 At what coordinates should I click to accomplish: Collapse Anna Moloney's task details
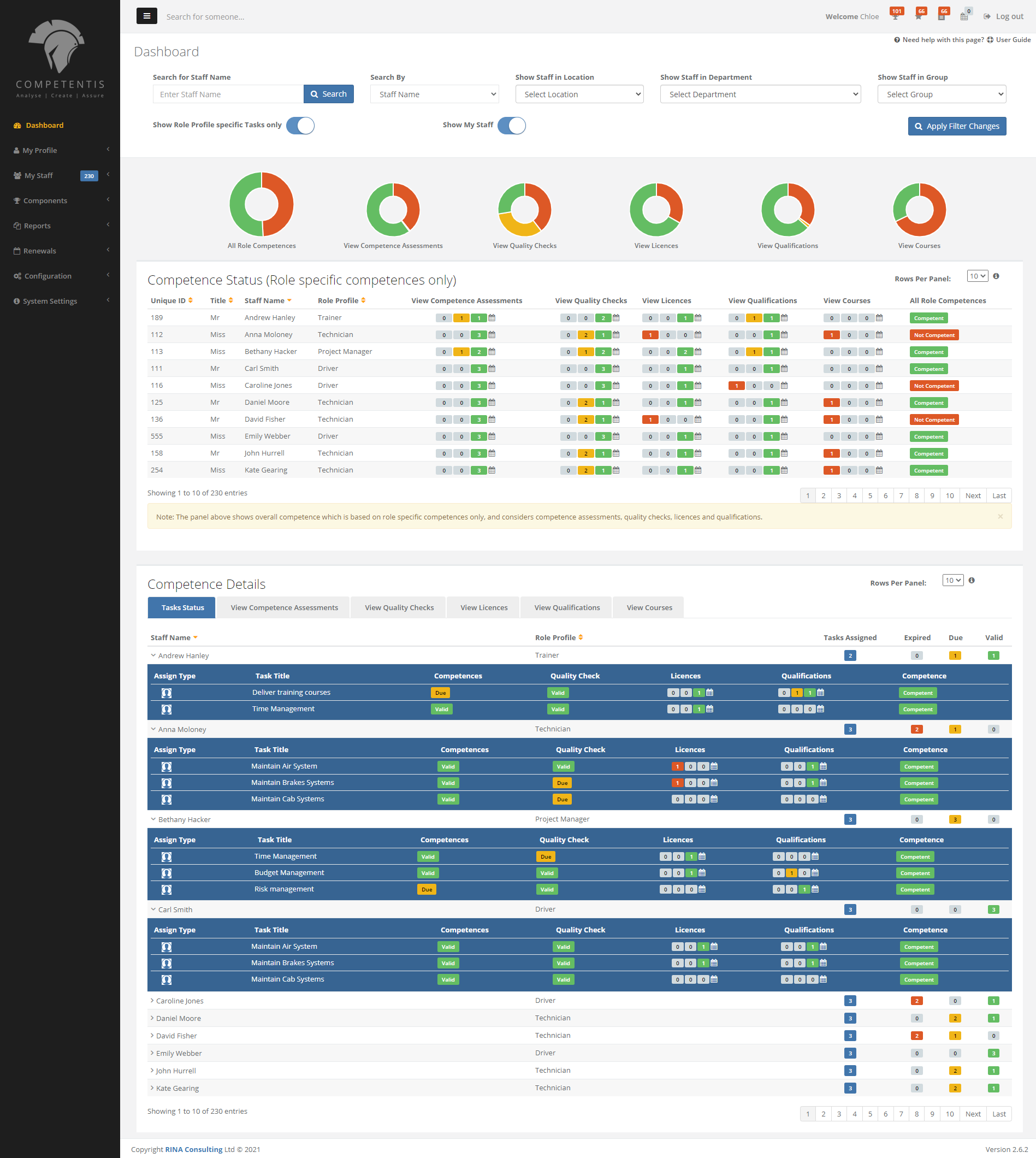153,729
